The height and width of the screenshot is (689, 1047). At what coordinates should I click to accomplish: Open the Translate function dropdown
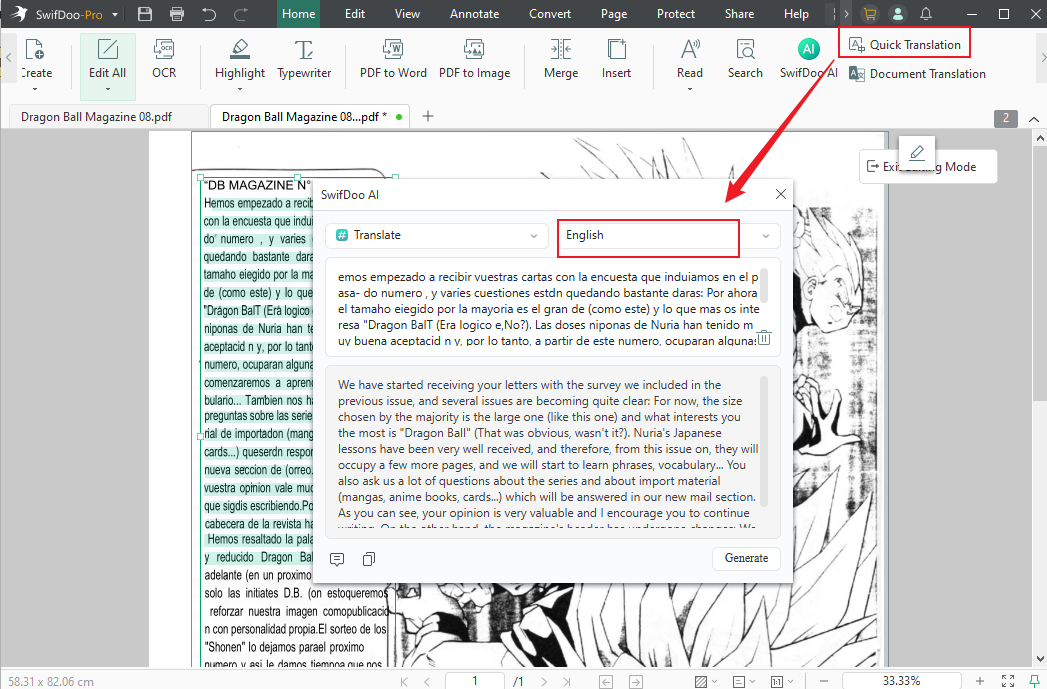point(436,235)
